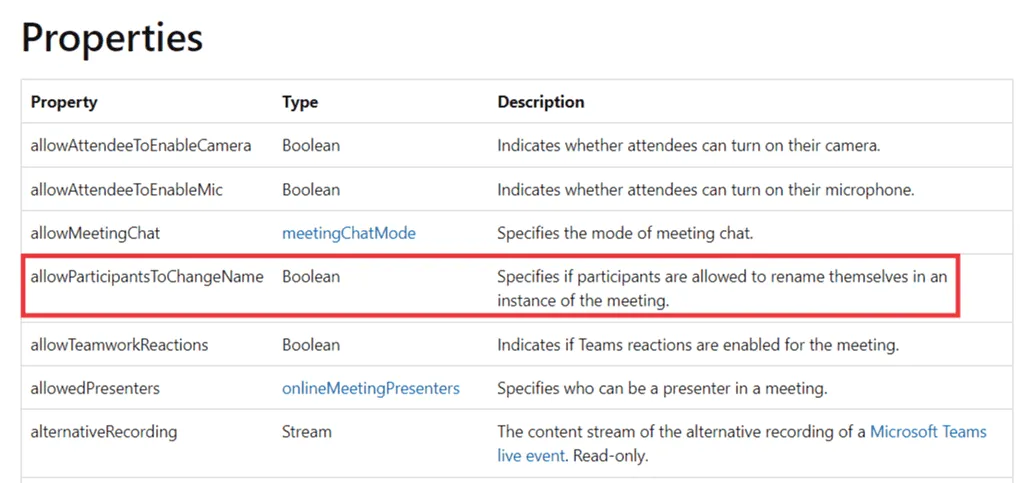
Task: Open the meetingChatMode type link
Action: (348, 233)
